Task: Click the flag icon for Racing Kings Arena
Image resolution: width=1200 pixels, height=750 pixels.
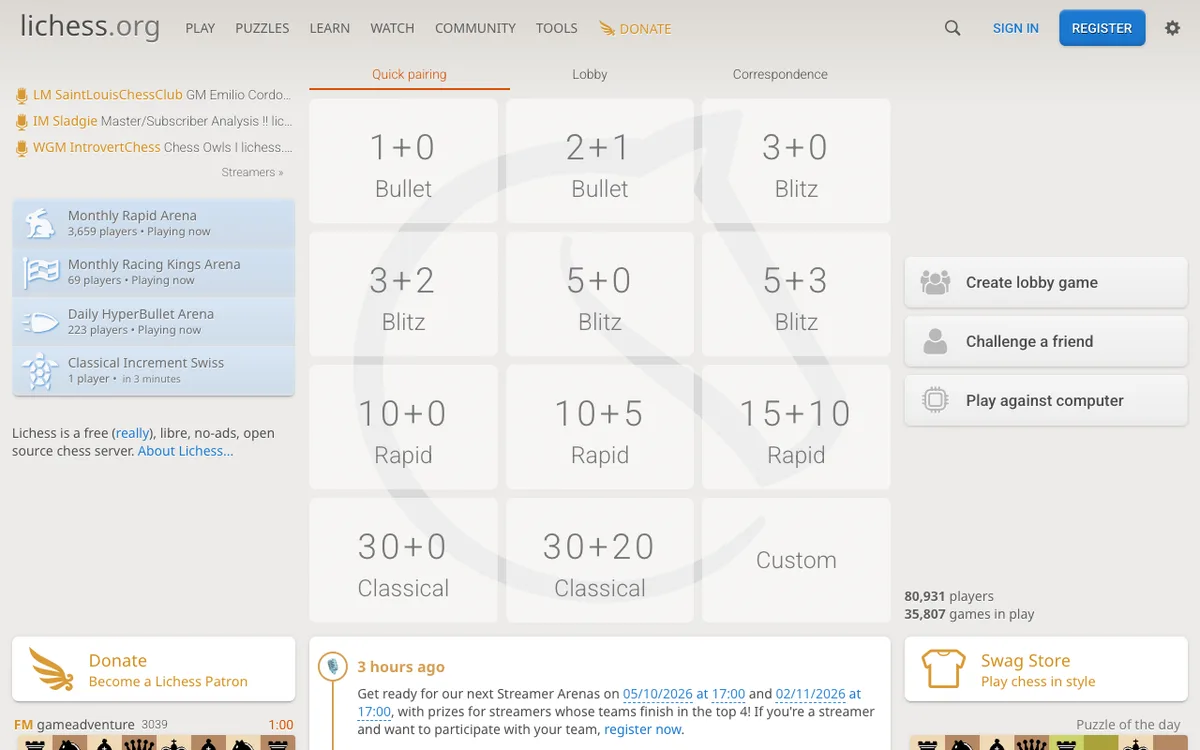Action: click(40, 272)
